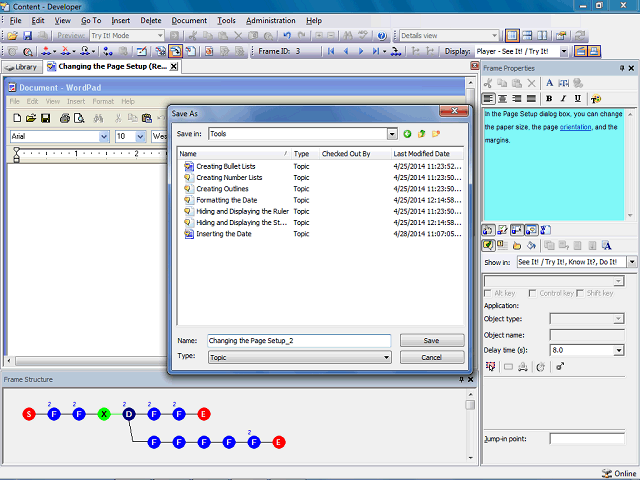Click the open folder icon in main toolbar
This screenshot has width=640, height=480.
click(x=13, y=36)
